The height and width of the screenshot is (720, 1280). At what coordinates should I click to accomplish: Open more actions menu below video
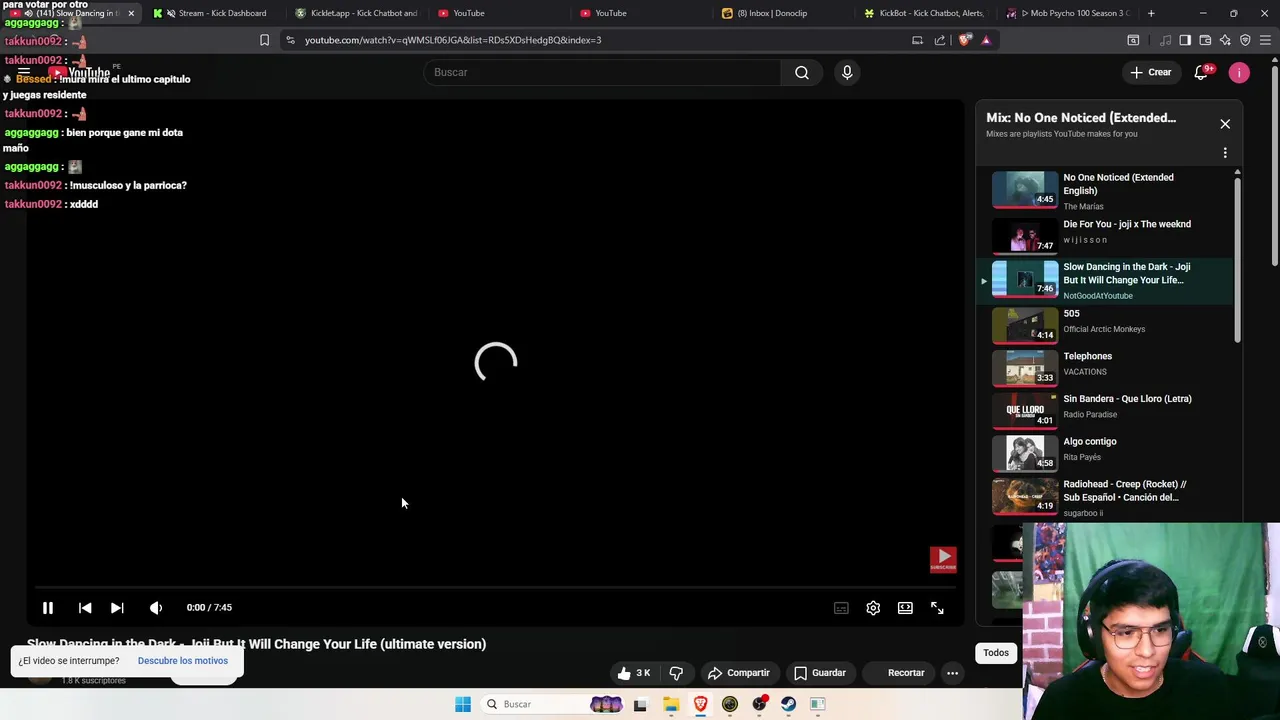coord(952,673)
